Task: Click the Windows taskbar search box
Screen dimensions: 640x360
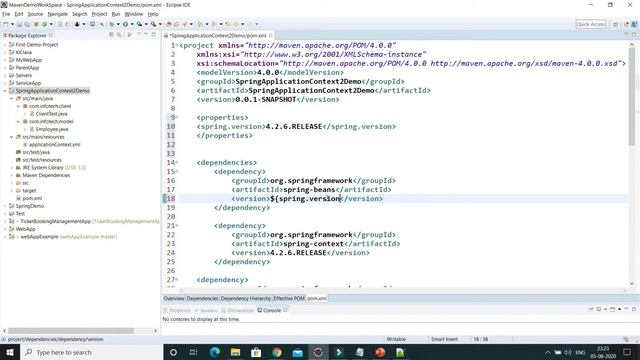Action: [91, 352]
